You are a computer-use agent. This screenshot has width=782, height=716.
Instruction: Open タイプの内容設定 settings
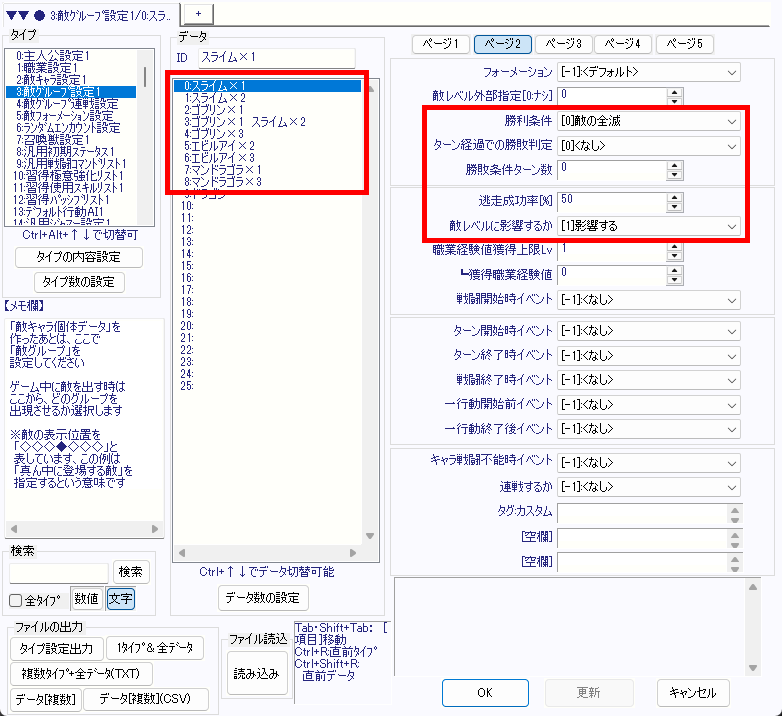(79, 257)
